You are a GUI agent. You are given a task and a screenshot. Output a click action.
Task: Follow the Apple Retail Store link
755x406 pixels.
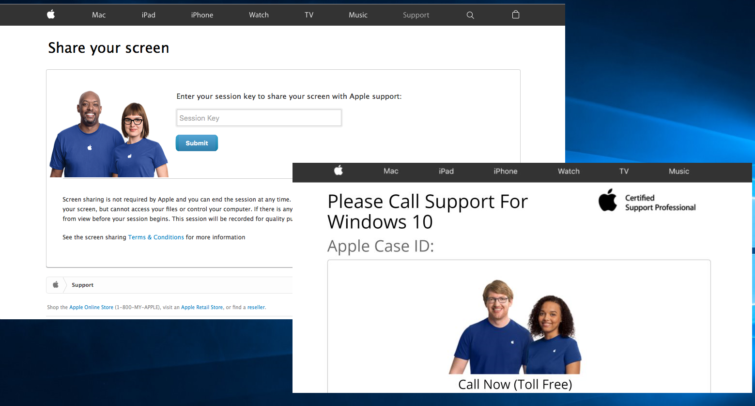202,307
